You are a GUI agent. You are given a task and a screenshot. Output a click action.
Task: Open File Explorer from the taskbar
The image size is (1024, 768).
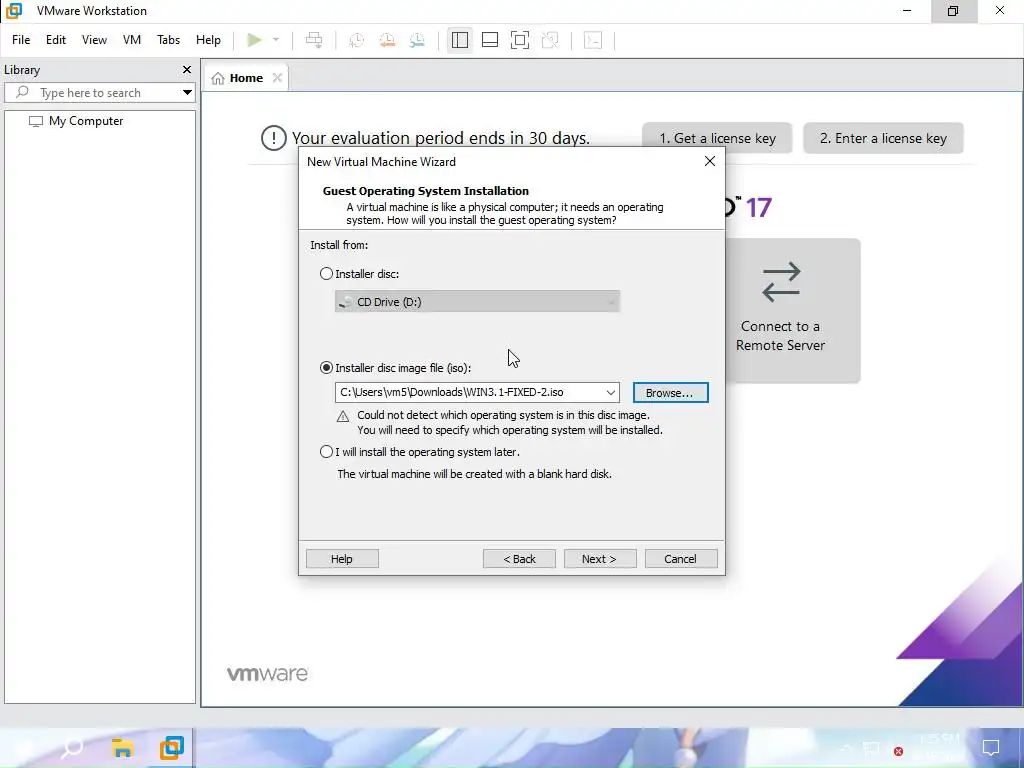122,748
